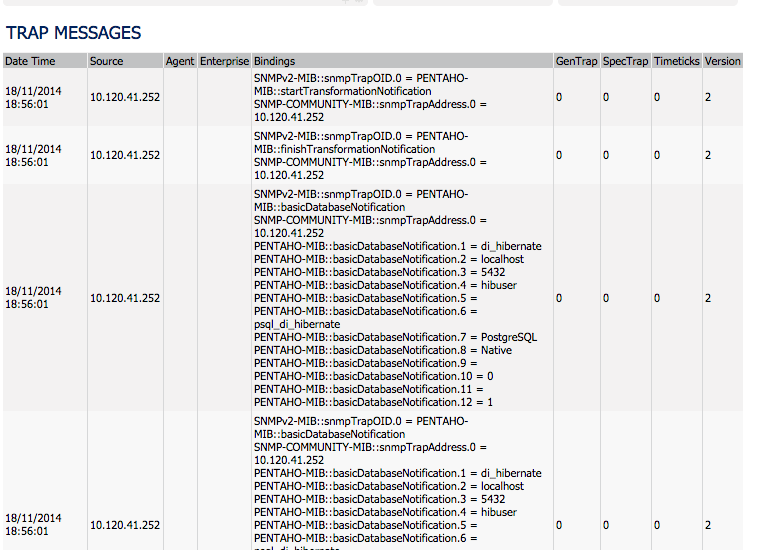Image resolution: width=765 pixels, height=550 pixels.
Task: Select the Date Time column header
Action: pyautogui.click(x=45, y=61)
